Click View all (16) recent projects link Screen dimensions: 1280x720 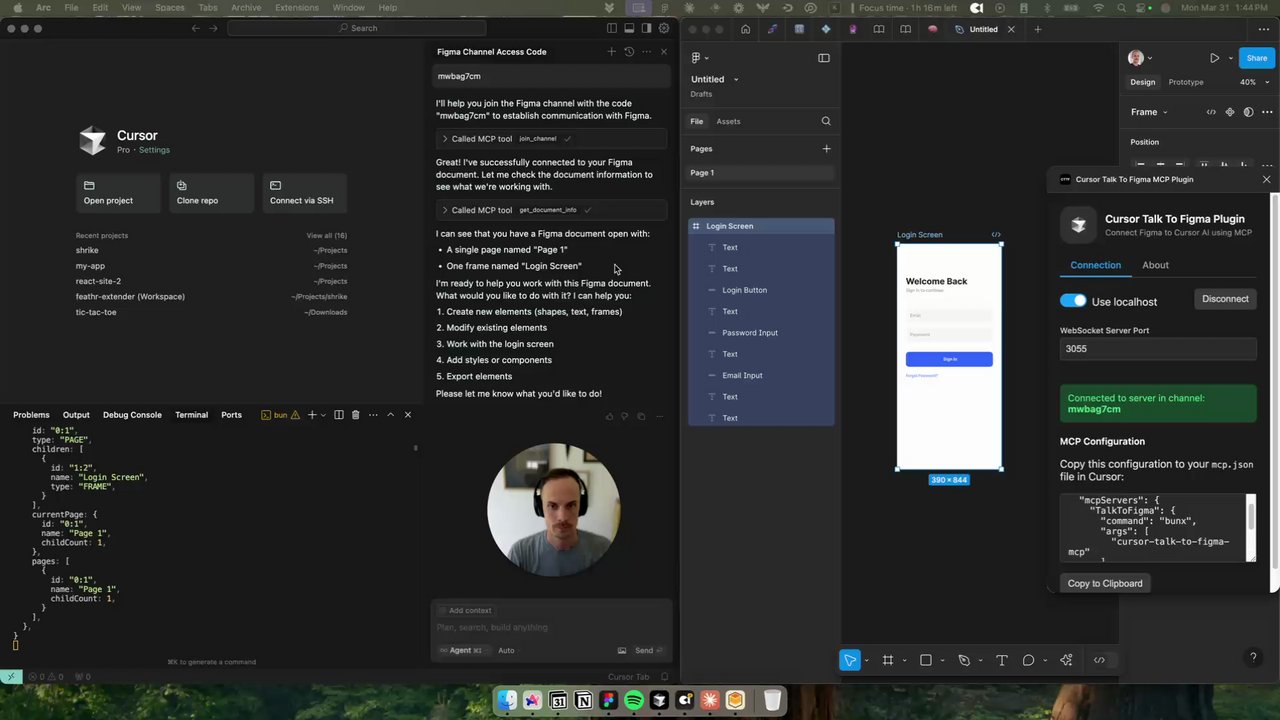coord(326,236)
